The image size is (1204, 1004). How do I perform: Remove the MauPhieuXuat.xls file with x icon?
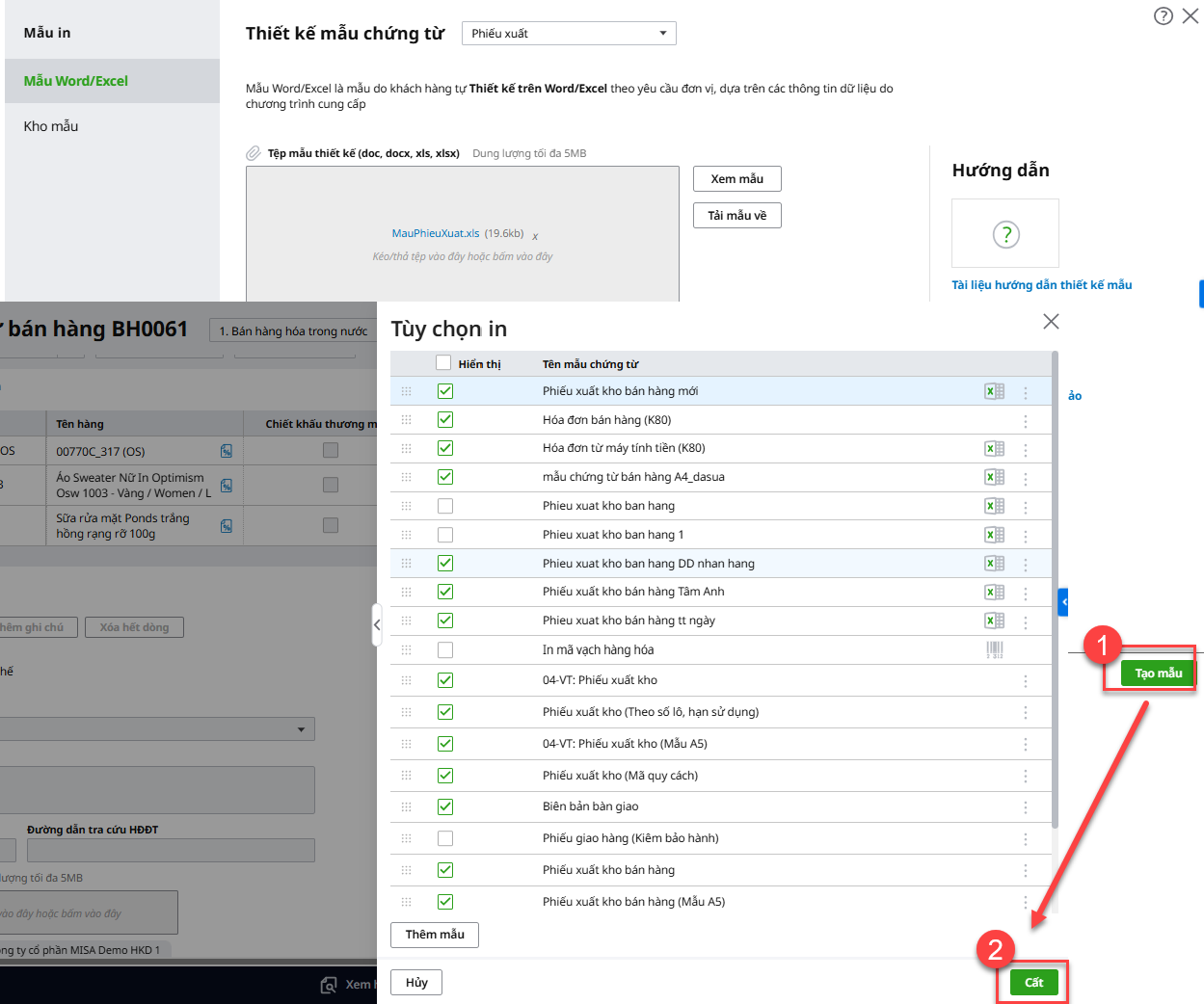click(535, 236)
